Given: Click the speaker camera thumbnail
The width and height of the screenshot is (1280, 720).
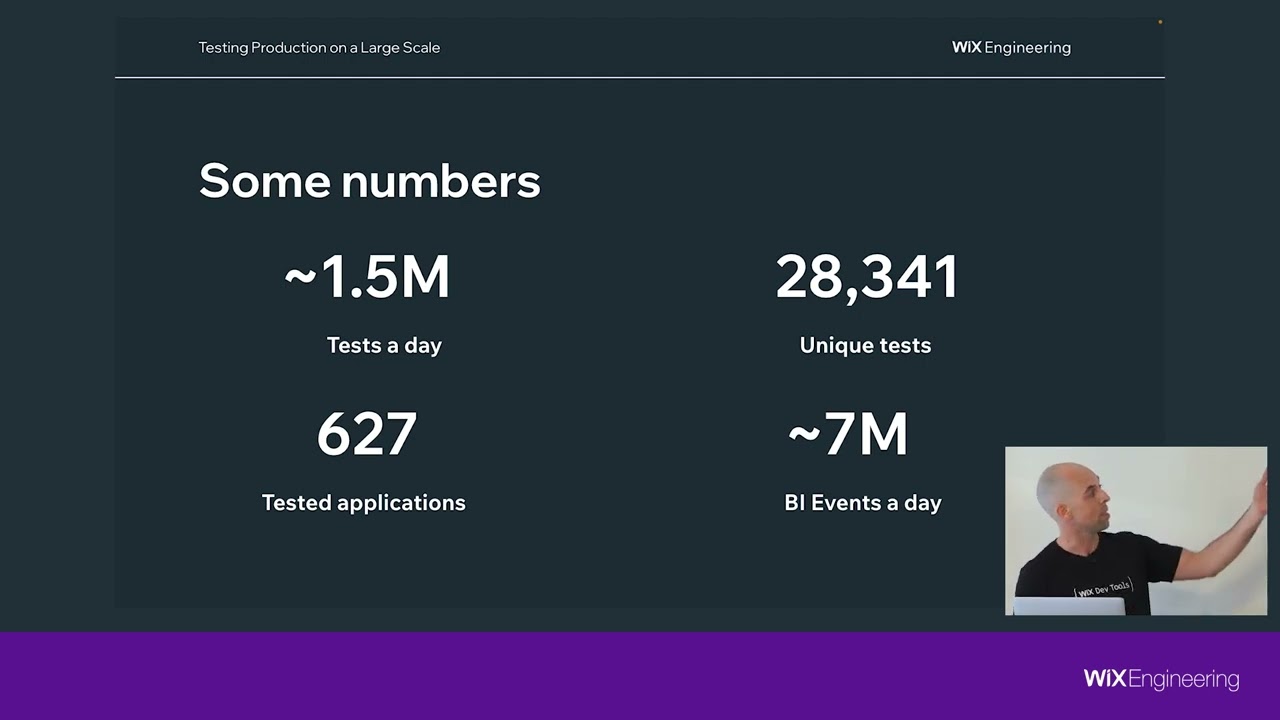Looking at the screenshot, I should 1136,531.
